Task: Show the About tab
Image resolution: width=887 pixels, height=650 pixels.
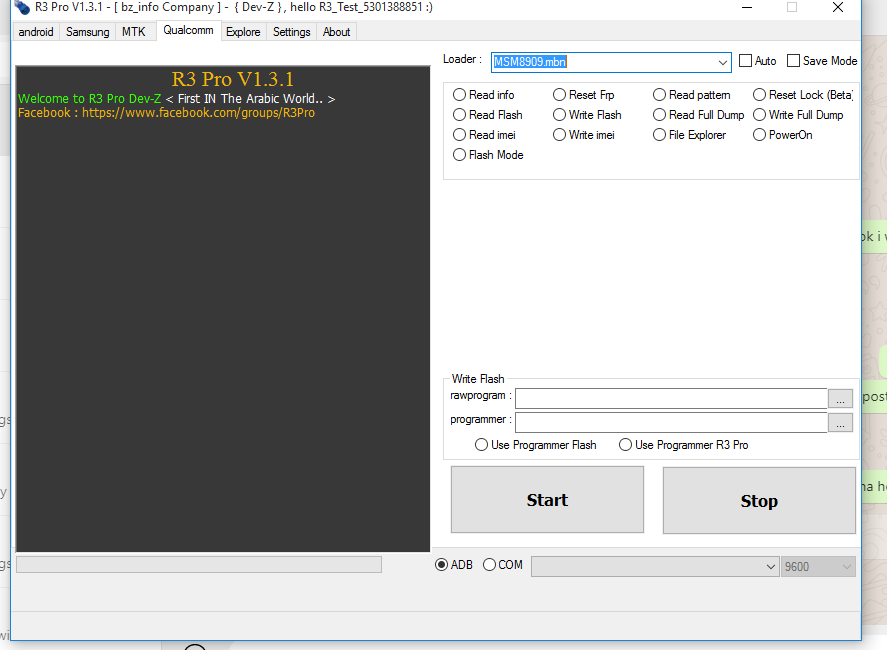Action: (337, 32)
